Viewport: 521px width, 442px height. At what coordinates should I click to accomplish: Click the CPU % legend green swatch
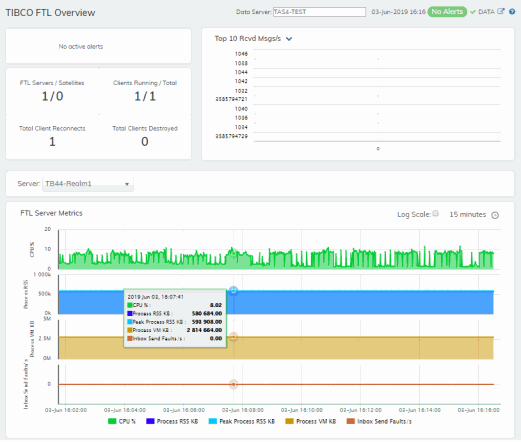point(112,421)
